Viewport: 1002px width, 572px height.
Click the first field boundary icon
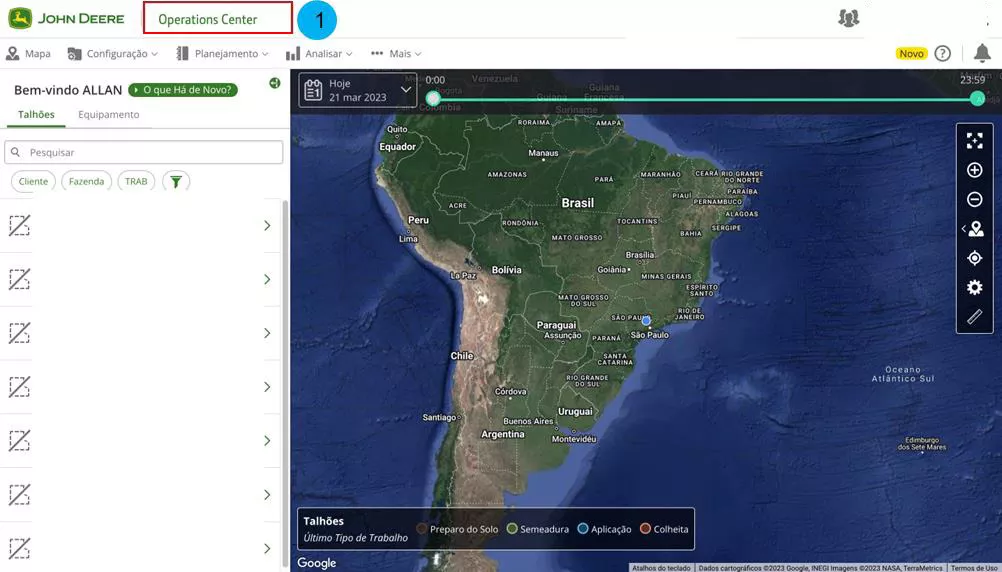point(19,226)
